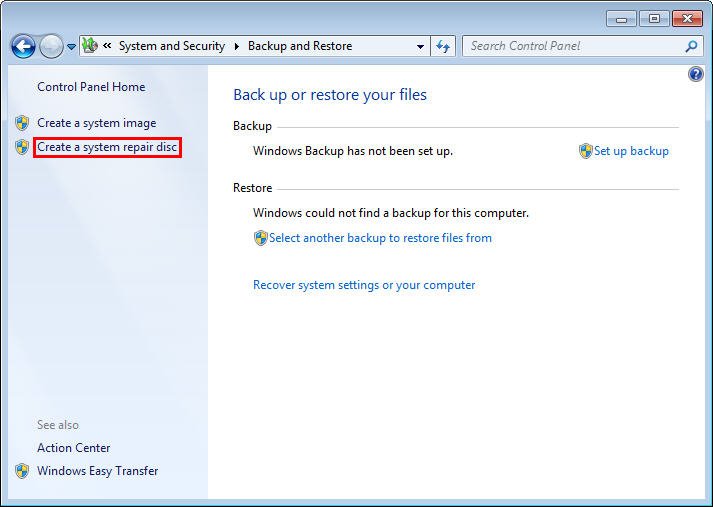Click 'Windows could not find a backup' text
The image size is (713, 507).
click(x=391, y=213)
